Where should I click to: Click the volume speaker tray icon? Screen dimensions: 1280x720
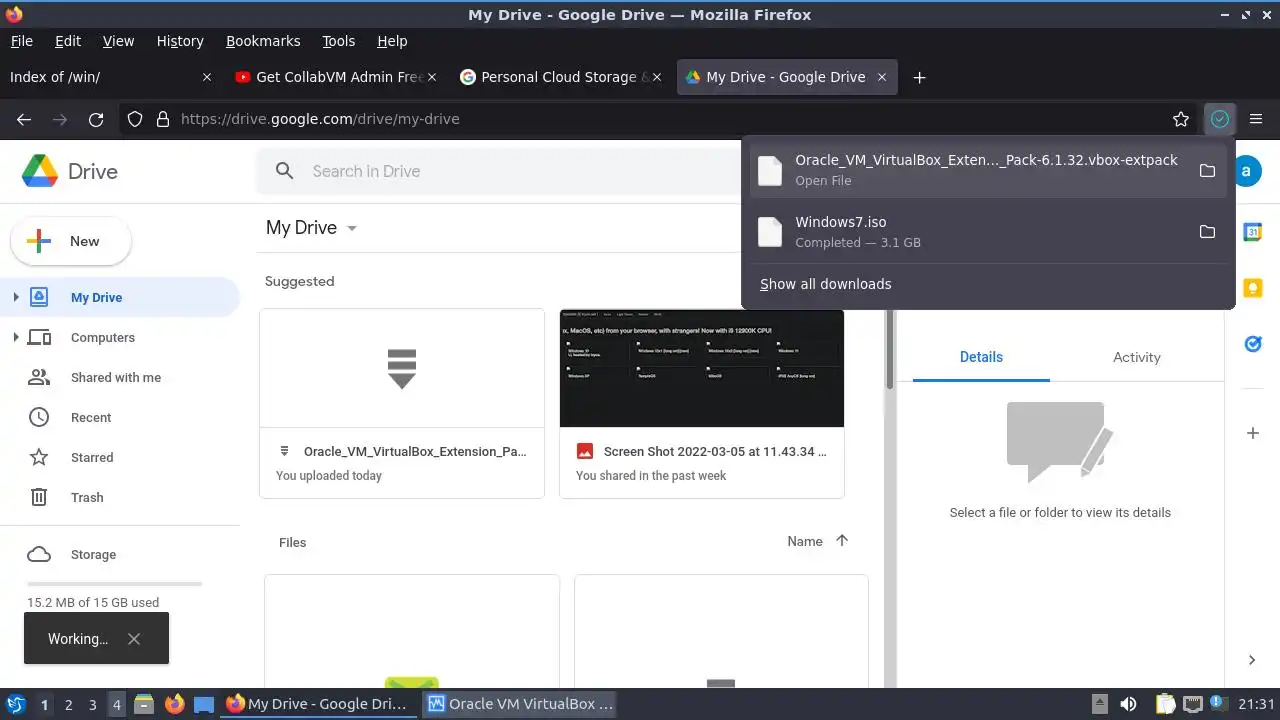tap(1128, 704)
